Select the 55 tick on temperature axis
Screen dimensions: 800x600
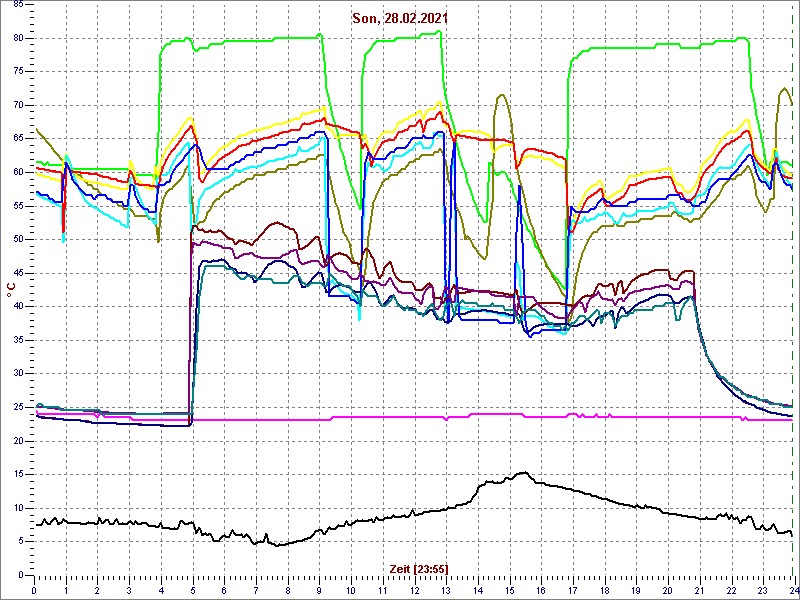[x=18, y=206]
